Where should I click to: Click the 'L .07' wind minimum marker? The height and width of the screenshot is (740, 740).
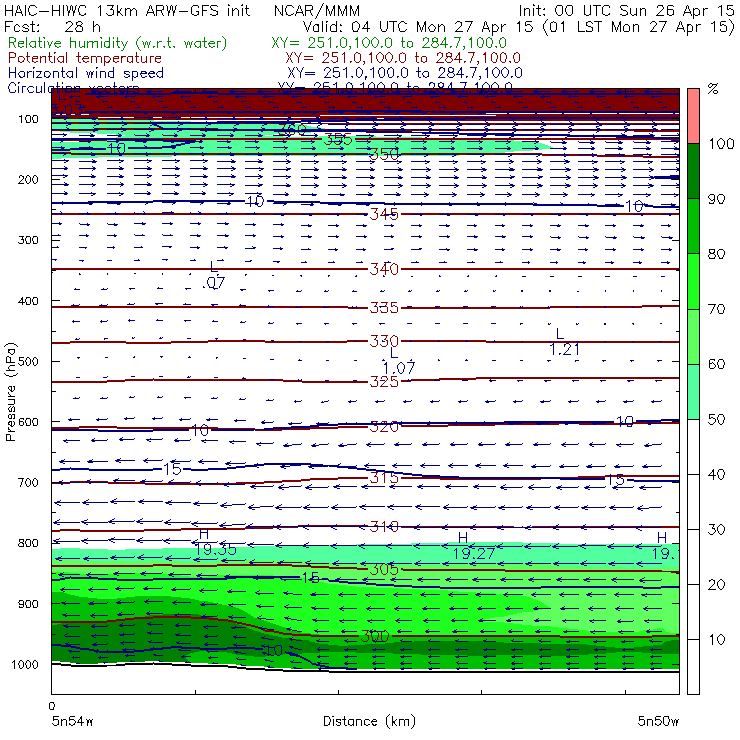click(214, 276)
